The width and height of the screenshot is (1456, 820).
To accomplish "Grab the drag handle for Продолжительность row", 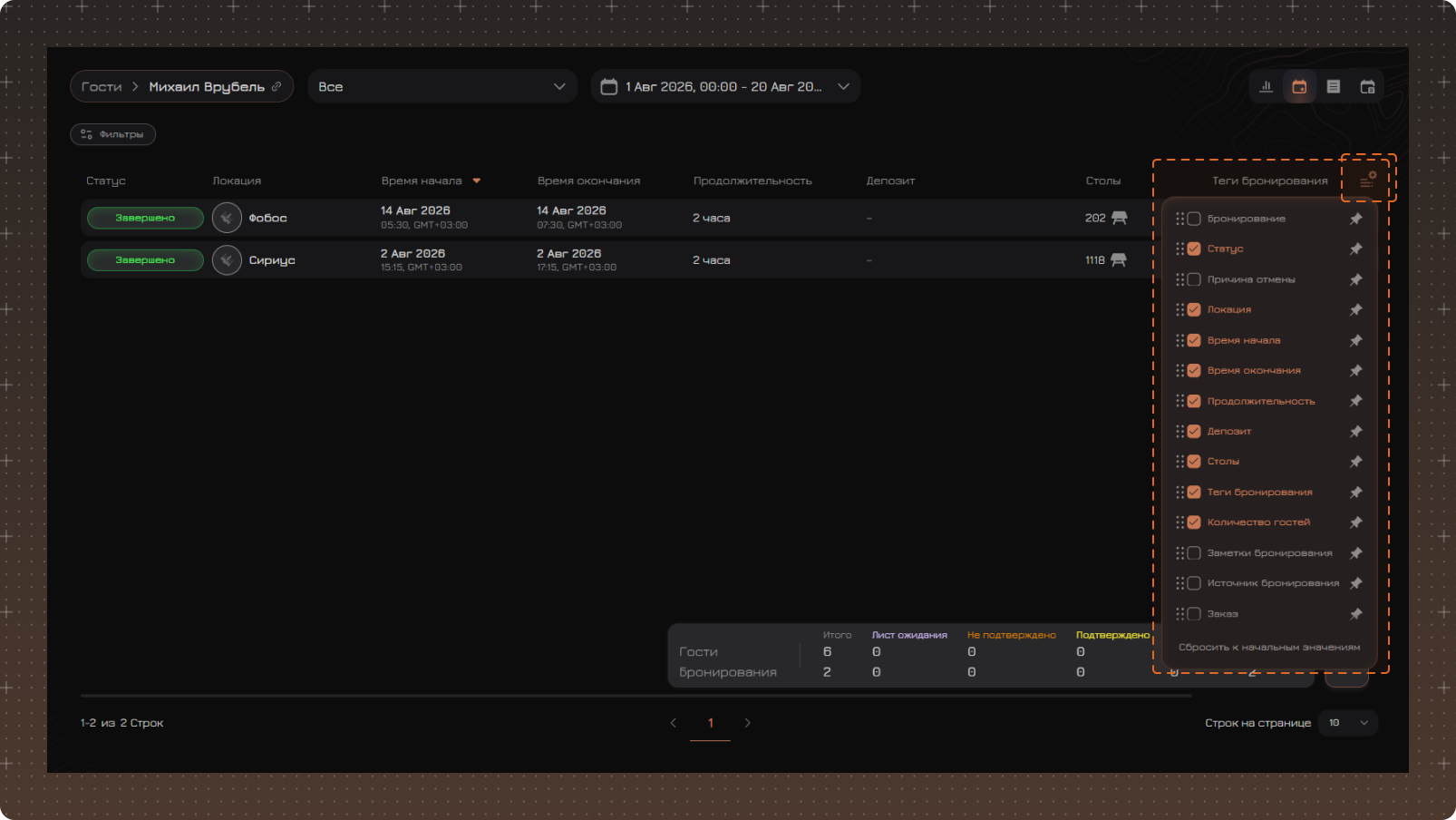I will (x=1180, y=401).
